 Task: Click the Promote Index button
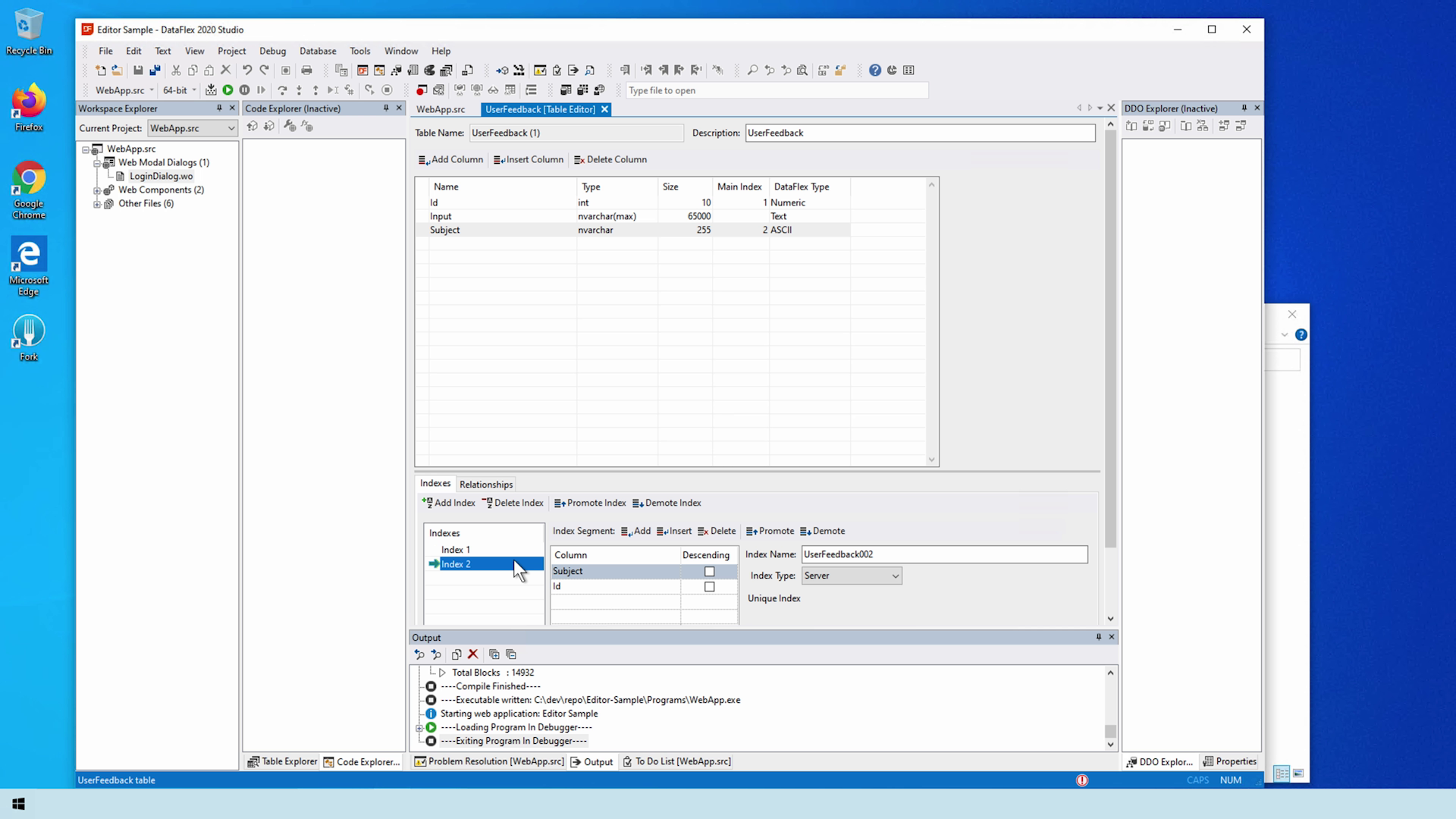[590, 503]
